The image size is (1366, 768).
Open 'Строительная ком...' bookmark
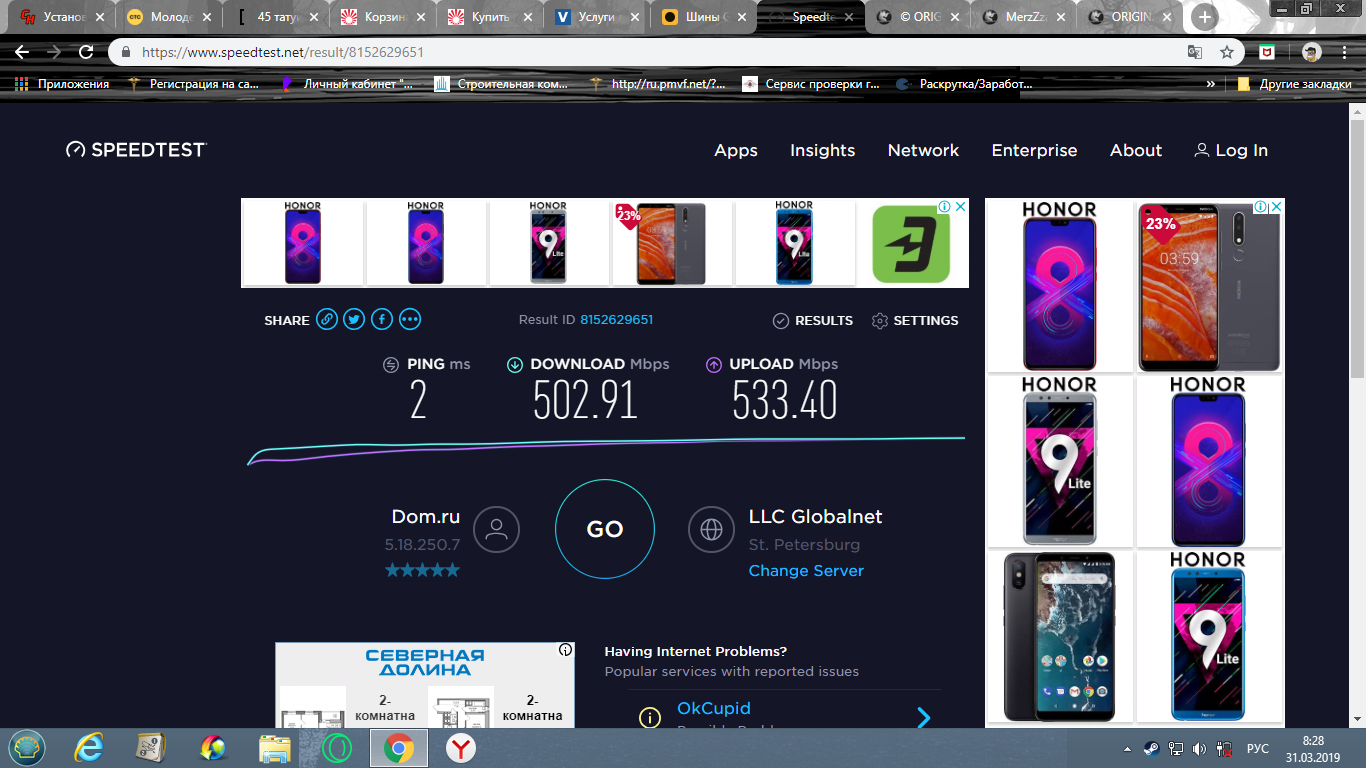click(502, 84)
